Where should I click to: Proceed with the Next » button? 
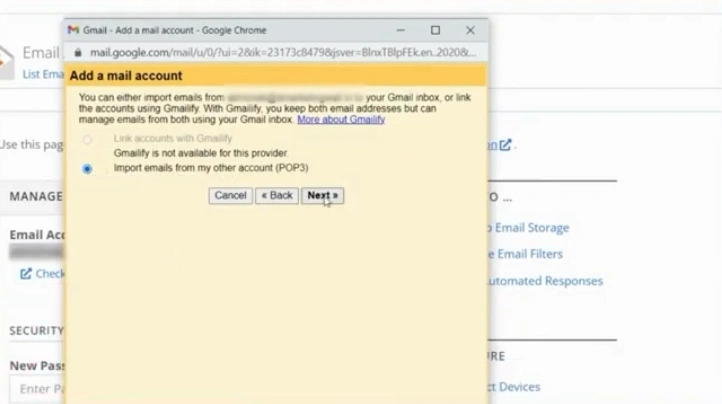tap(322, 195)
